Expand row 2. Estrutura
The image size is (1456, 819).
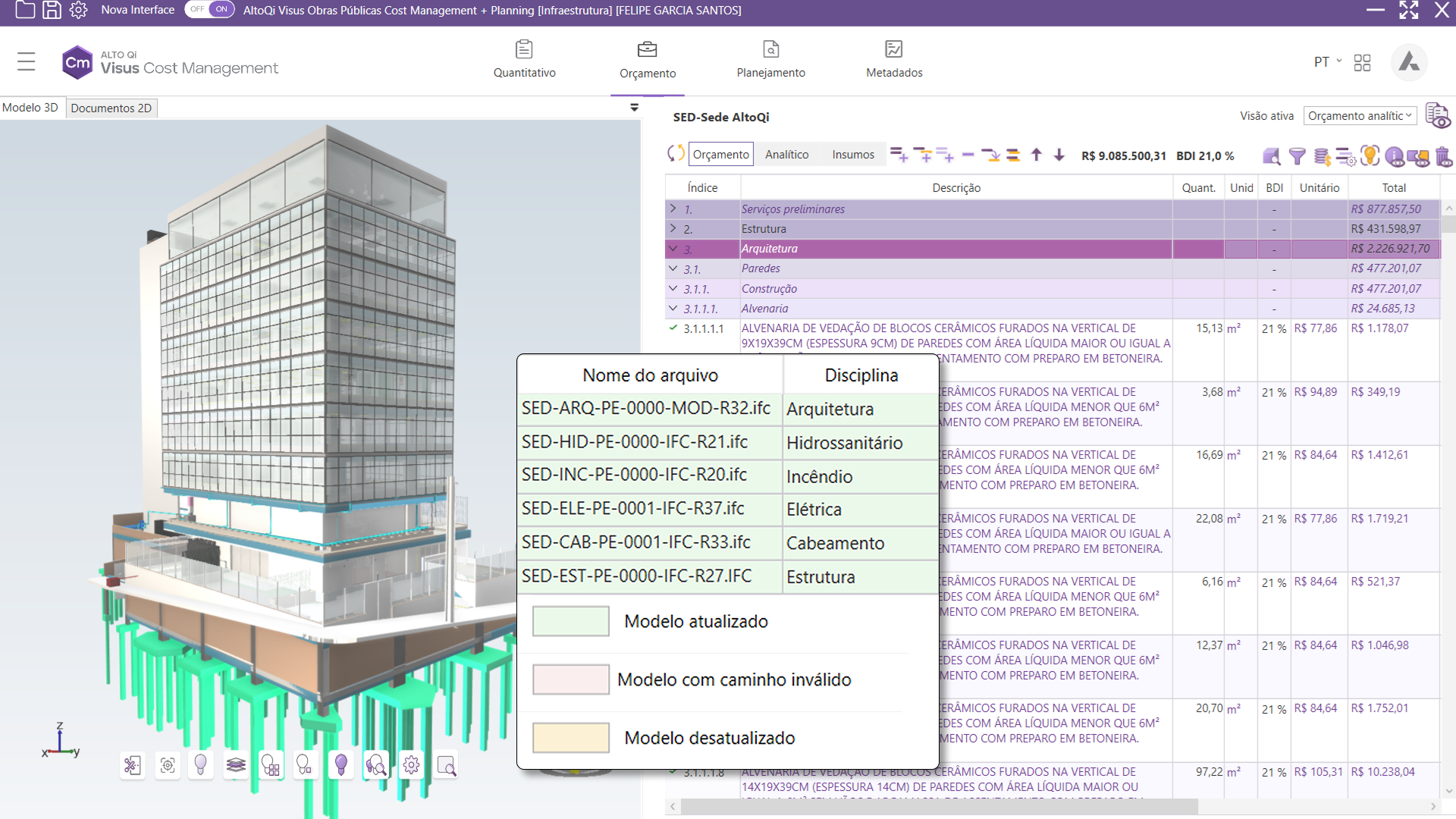[x=673, y=228]
